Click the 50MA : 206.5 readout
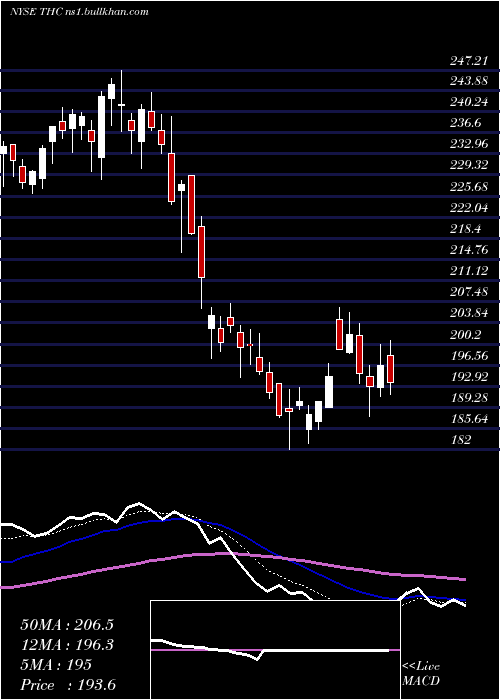This screenshot has height=700, width=500. (x=67, y=625)
